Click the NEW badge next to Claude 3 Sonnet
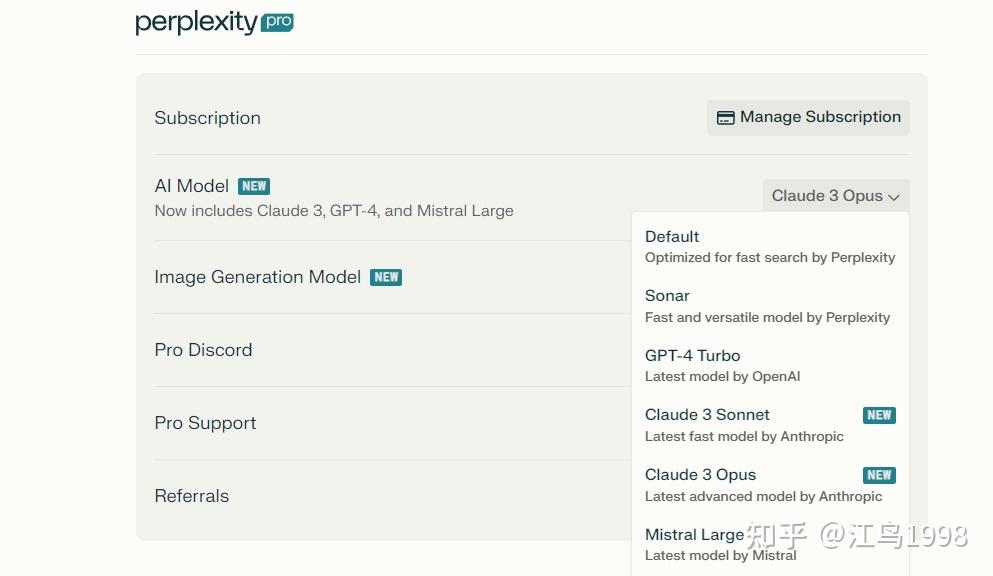This screenshot has height=576, width=993. click(879, 415)
